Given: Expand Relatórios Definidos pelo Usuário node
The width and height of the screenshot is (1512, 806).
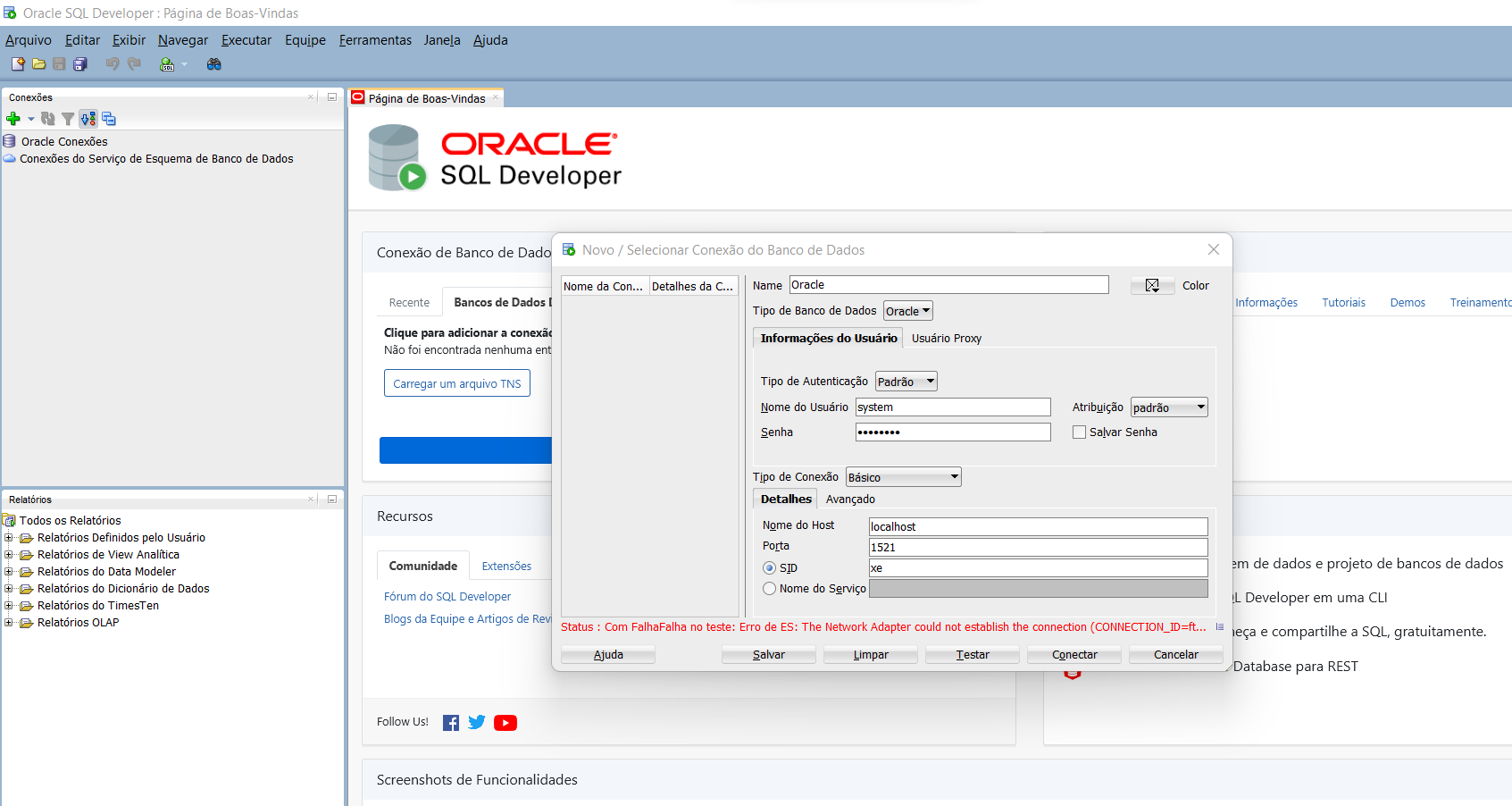Looking at the screenshot, I should (x=9, y=538).
